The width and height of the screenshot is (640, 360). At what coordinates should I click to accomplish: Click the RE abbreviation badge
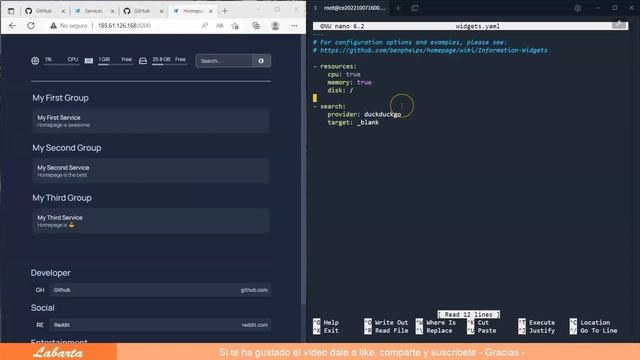click(x=40, y=325)
